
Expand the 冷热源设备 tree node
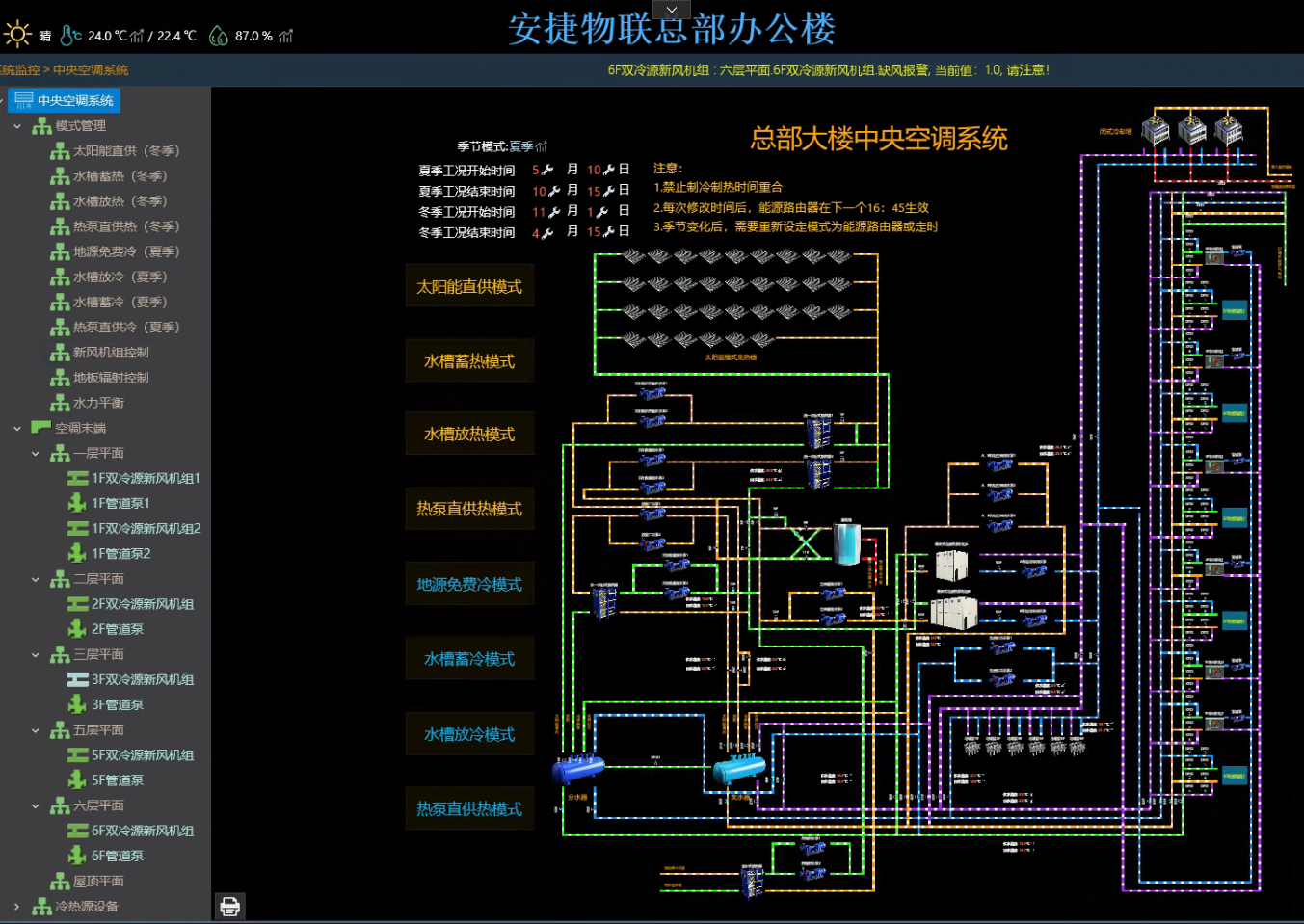(x=17, y=907)
